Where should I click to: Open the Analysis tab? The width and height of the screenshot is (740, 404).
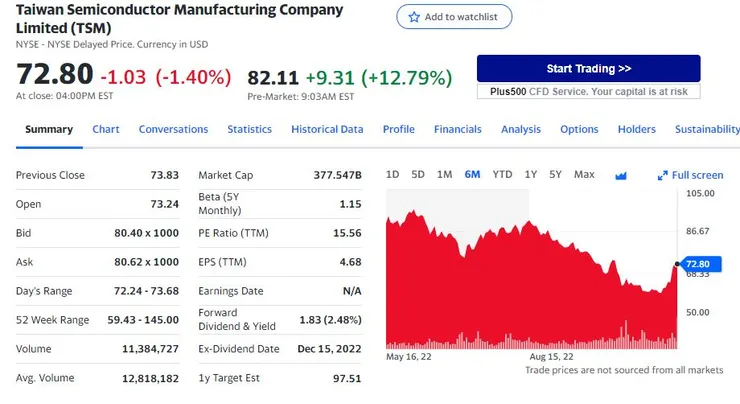520,129
